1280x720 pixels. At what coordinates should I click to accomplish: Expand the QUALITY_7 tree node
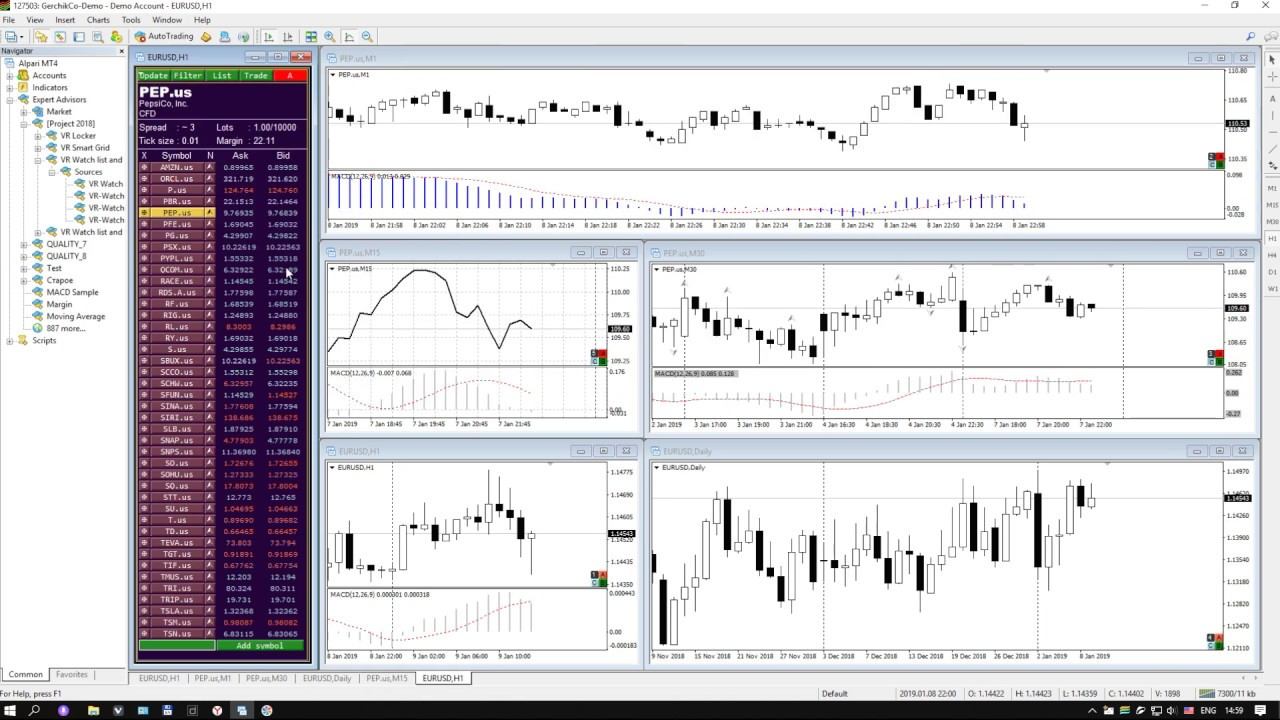click(x=24, y=244)
